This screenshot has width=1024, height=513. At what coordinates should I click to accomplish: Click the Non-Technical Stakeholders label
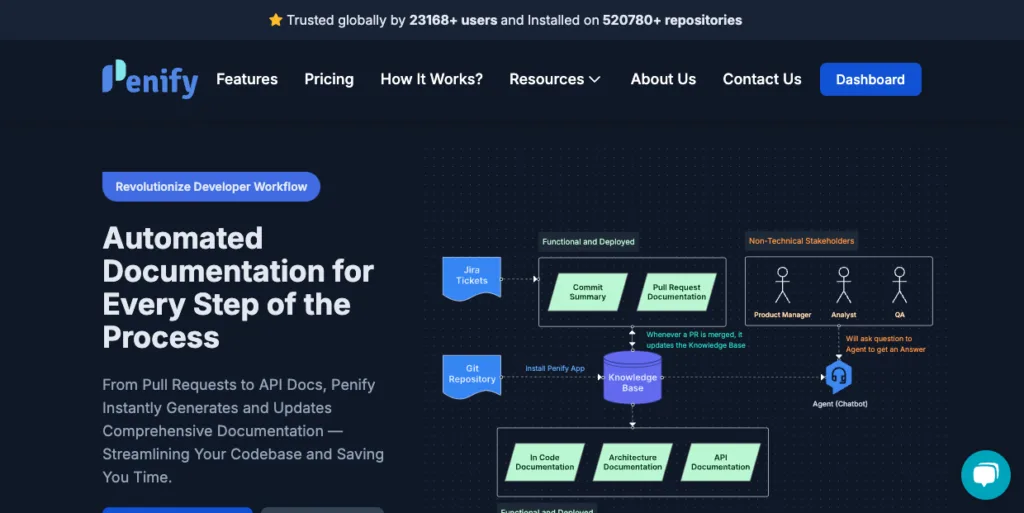[x=801, y=241]
